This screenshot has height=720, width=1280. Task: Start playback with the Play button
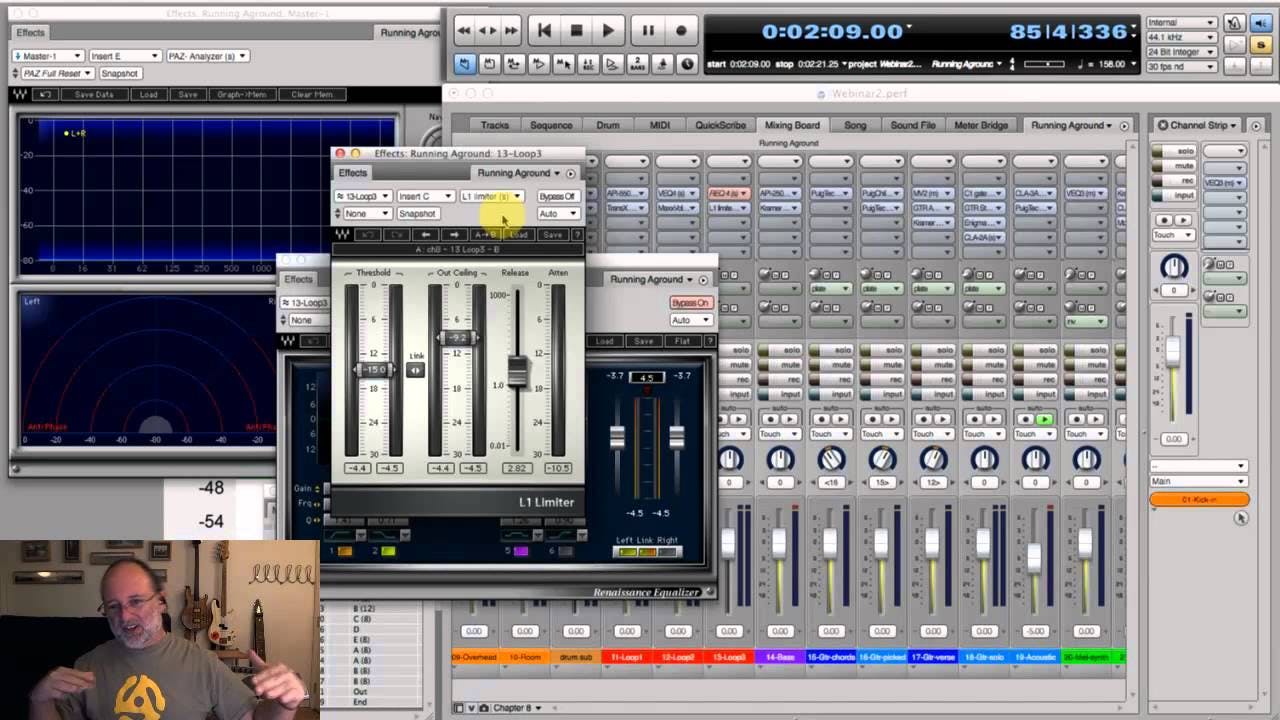click(608, 31)
